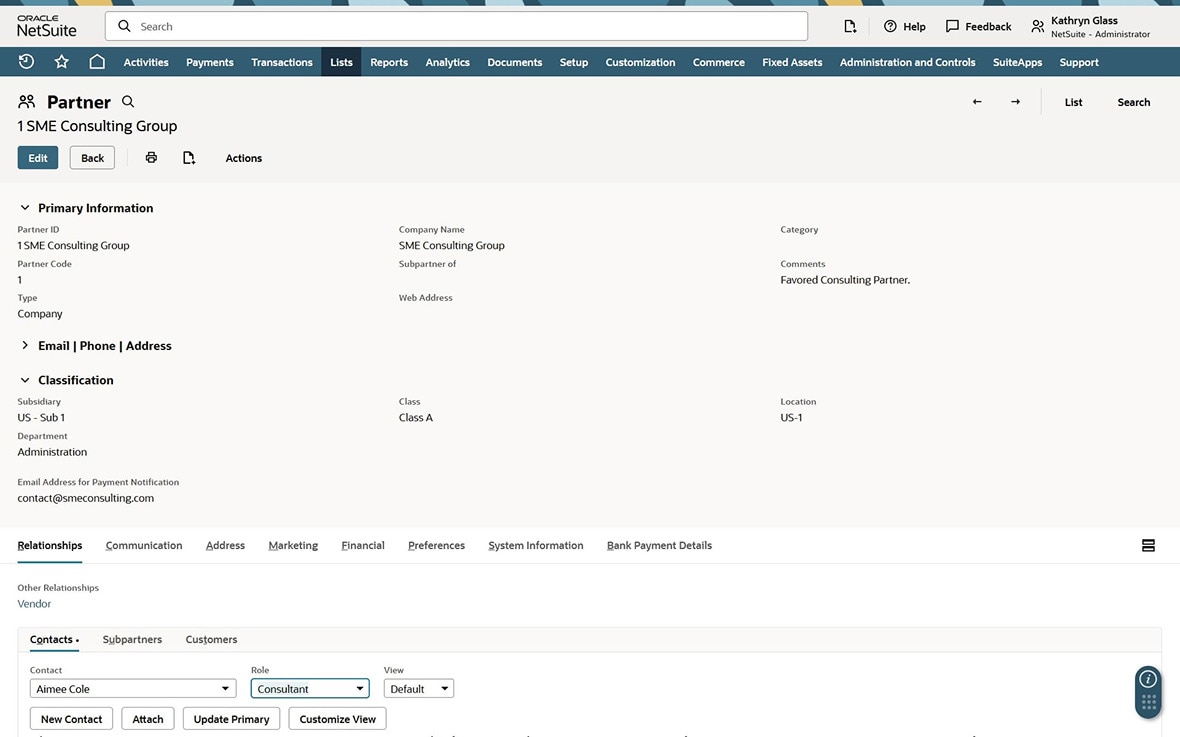Click the Edit button
This screenshot has width=1180, height=737.
coord(38,158)
